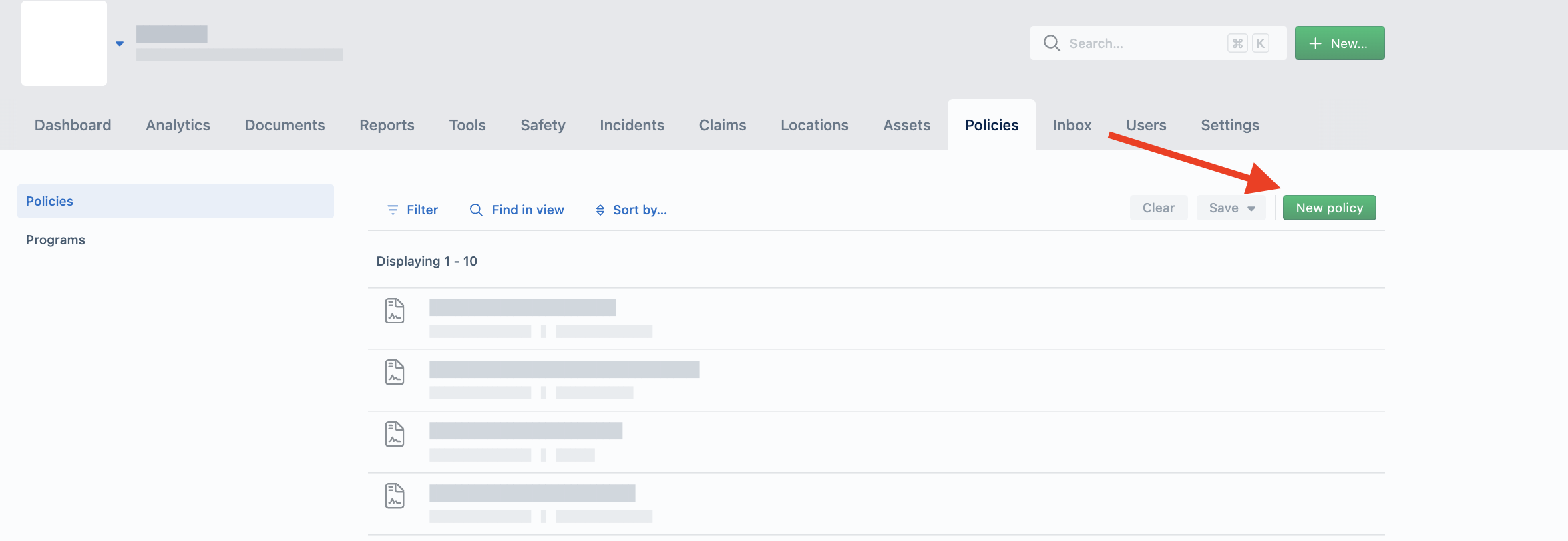Screen dimensions: 1568x541
Task: Select Programs in the left sidebar
Action: [55, 240]
